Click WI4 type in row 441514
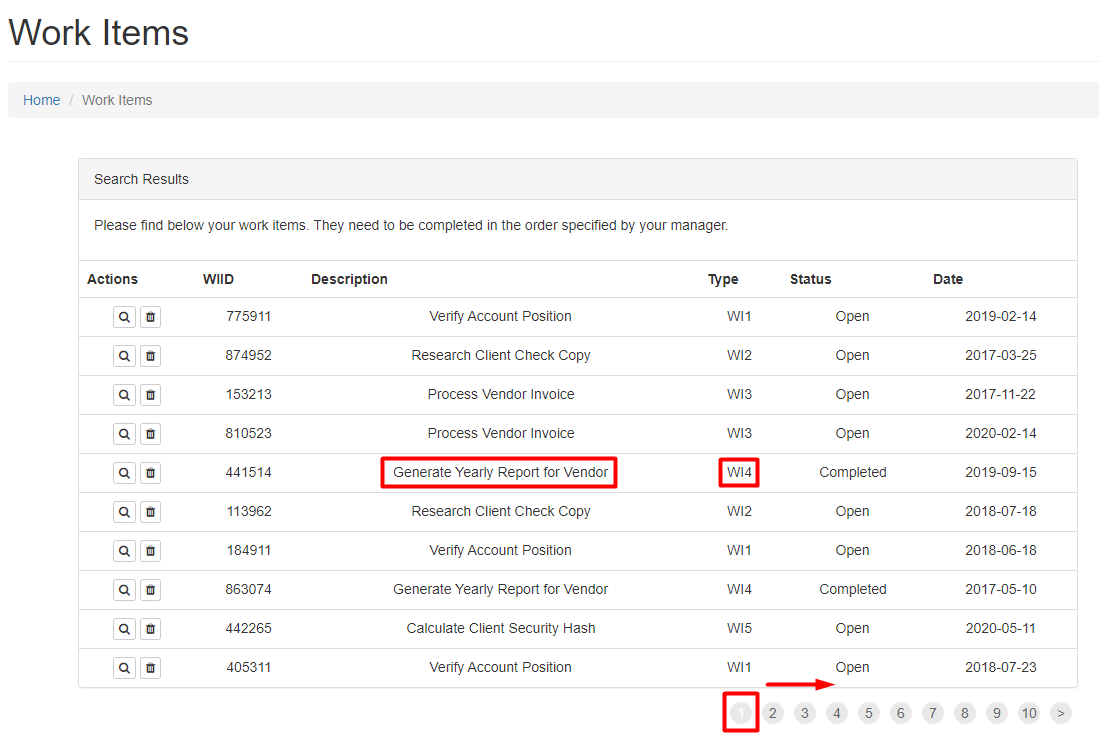This screenshot has width=1099, height=750. (x=739, y=472)
